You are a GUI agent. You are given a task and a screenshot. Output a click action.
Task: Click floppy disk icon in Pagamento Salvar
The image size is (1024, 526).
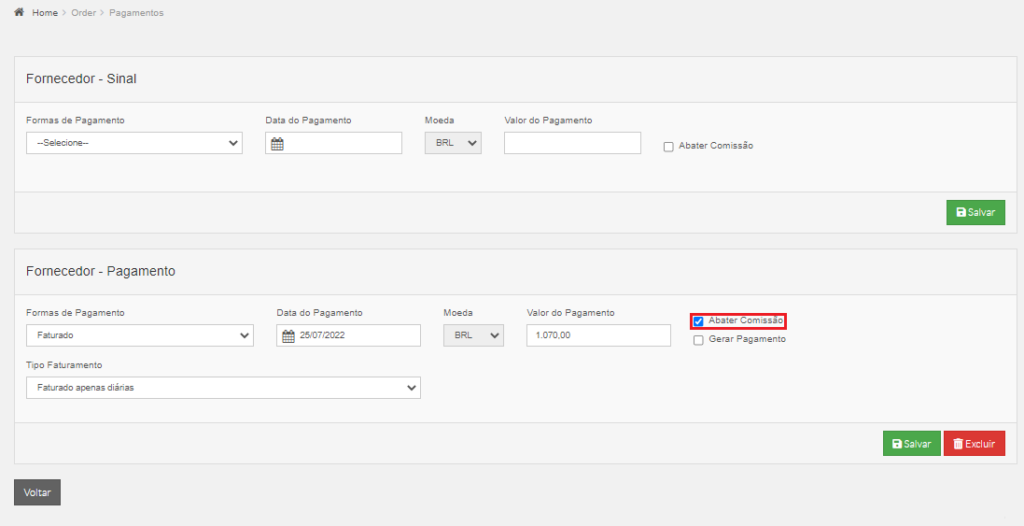pyautogui.click(x=897, y=444)
